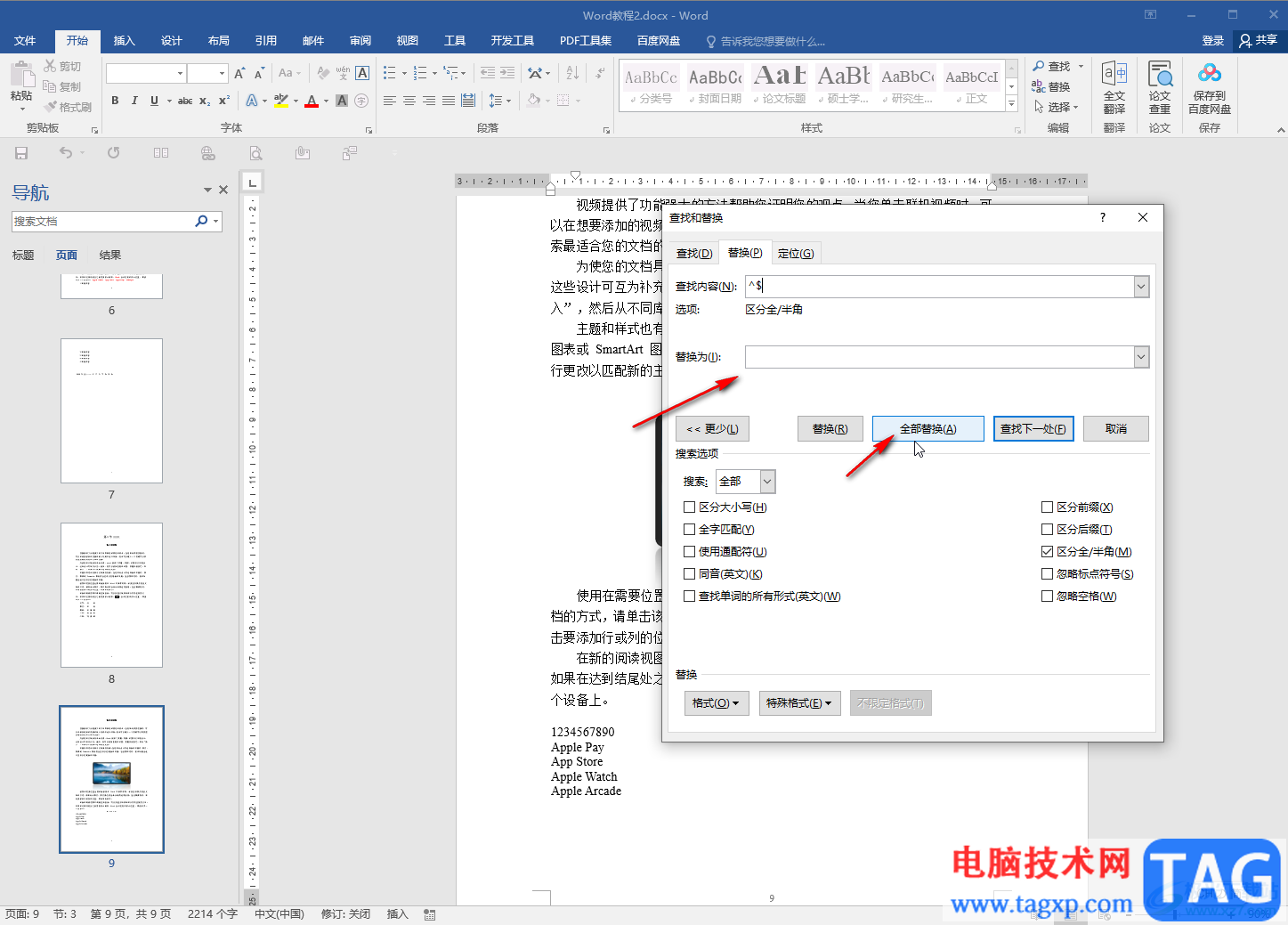Click the Replace with input field
1288x925 pixels.
pyautogui.click(x=940, y=357)
